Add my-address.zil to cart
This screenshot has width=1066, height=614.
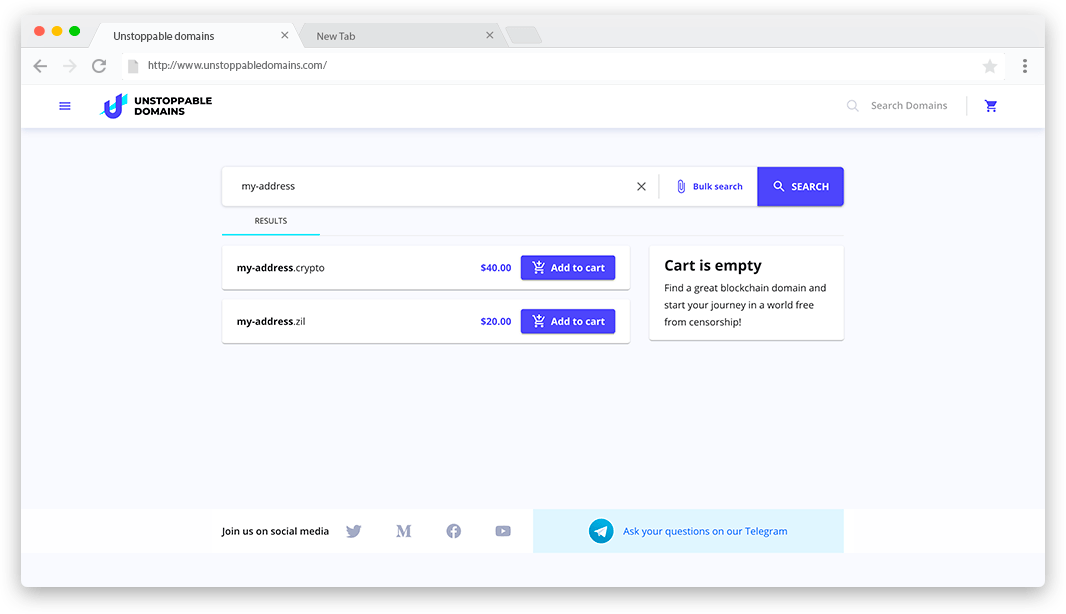point(568,322)
